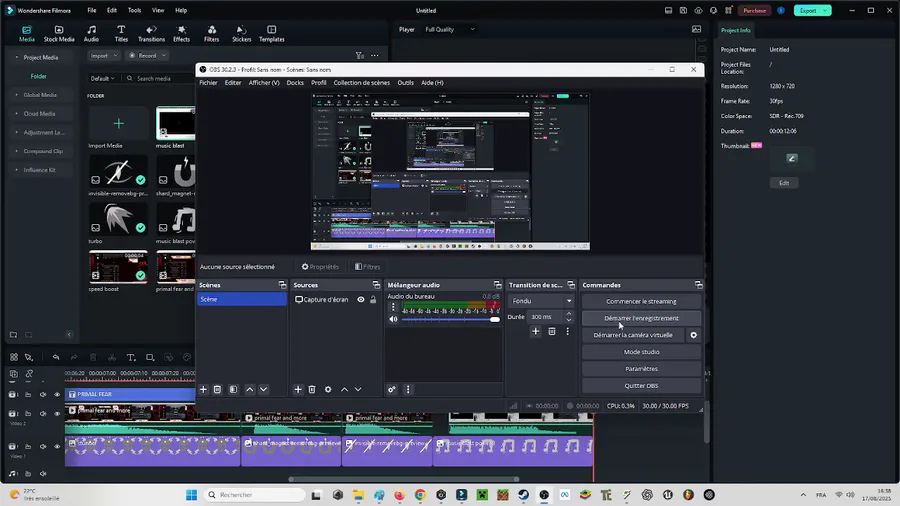
Task: Click the Durée 300 ms field
Action: click(x=550, y=317)
